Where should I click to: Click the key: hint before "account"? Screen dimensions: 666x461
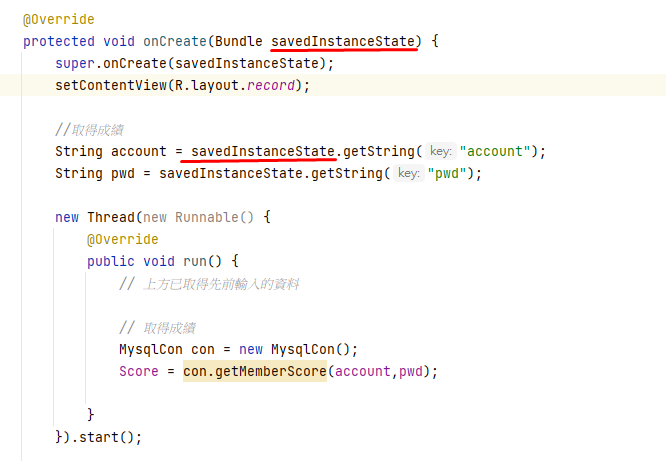[x=441, y=151]
